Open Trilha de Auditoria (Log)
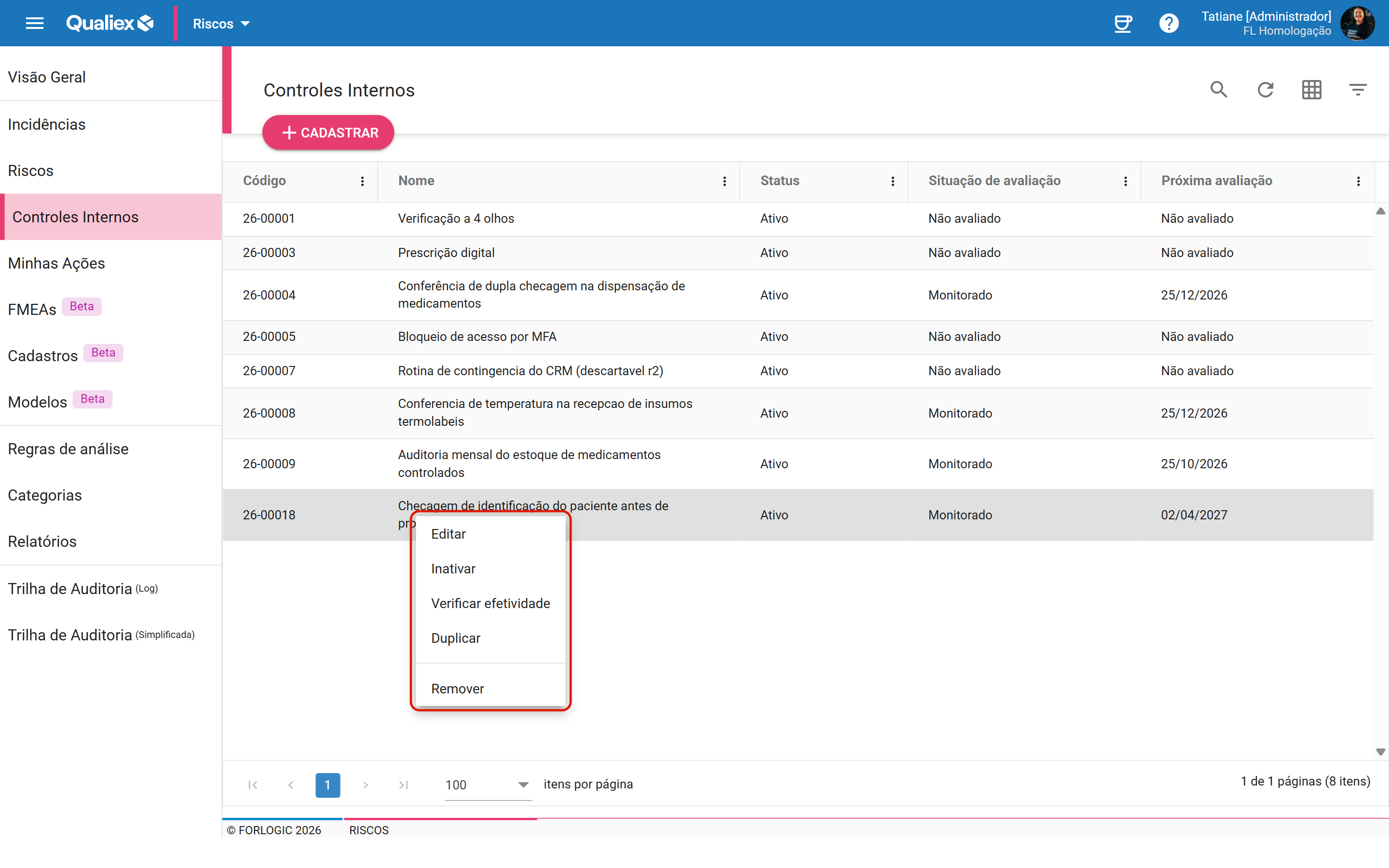1389x868 pixels. (111, 588)
